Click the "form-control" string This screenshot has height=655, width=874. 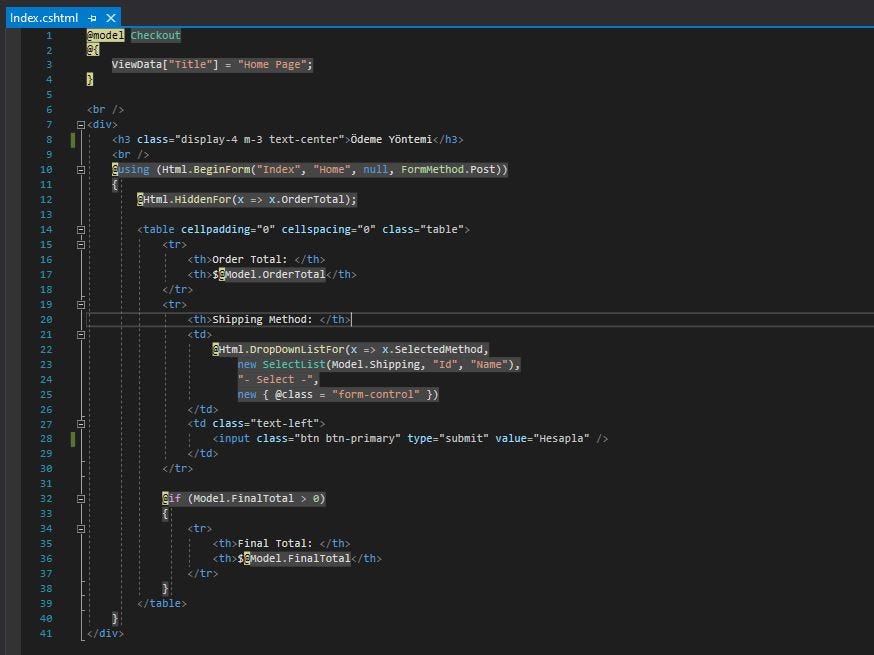coord(376,395)
